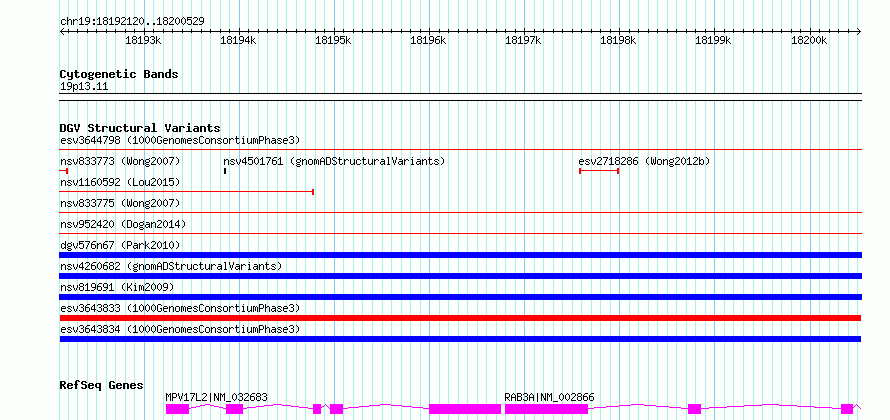This screenshot has height=420, width=890.
Task: Open nsv4501761 gnomAD structural variant label
Action: 334,161
